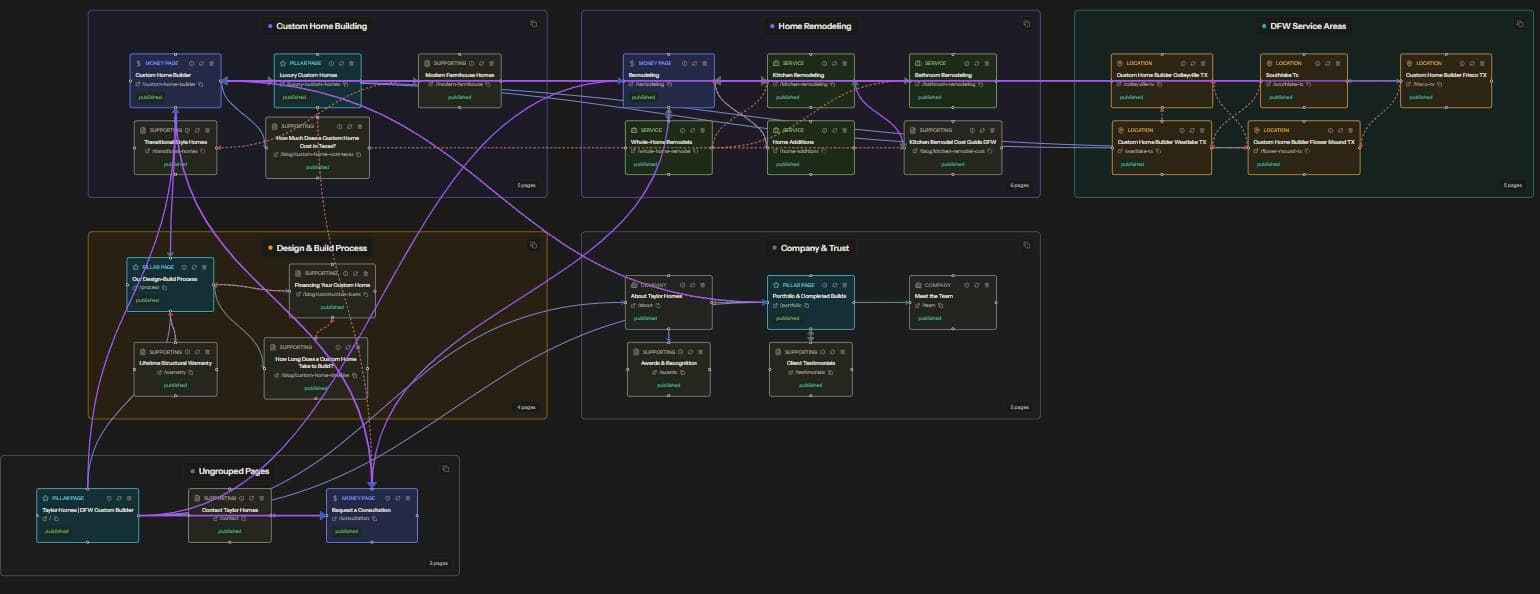Select the Ungrouped Pages group title
Image resolution: width=1540 pixels, height=594 pixels.
pos(234,471)
